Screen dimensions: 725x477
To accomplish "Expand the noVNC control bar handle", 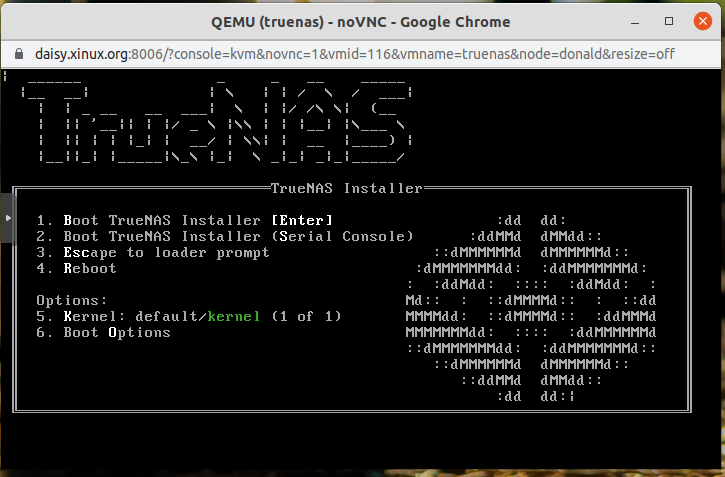I will 7,217.
